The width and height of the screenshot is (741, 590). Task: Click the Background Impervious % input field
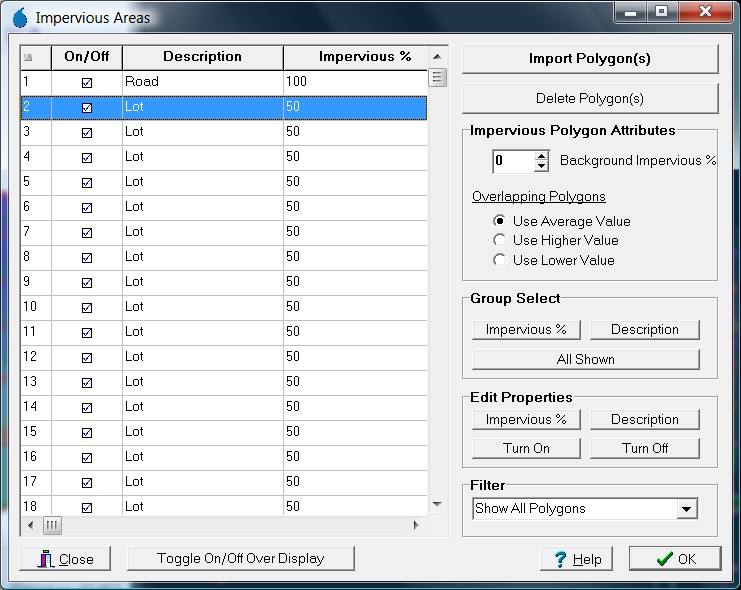[513, 161]
